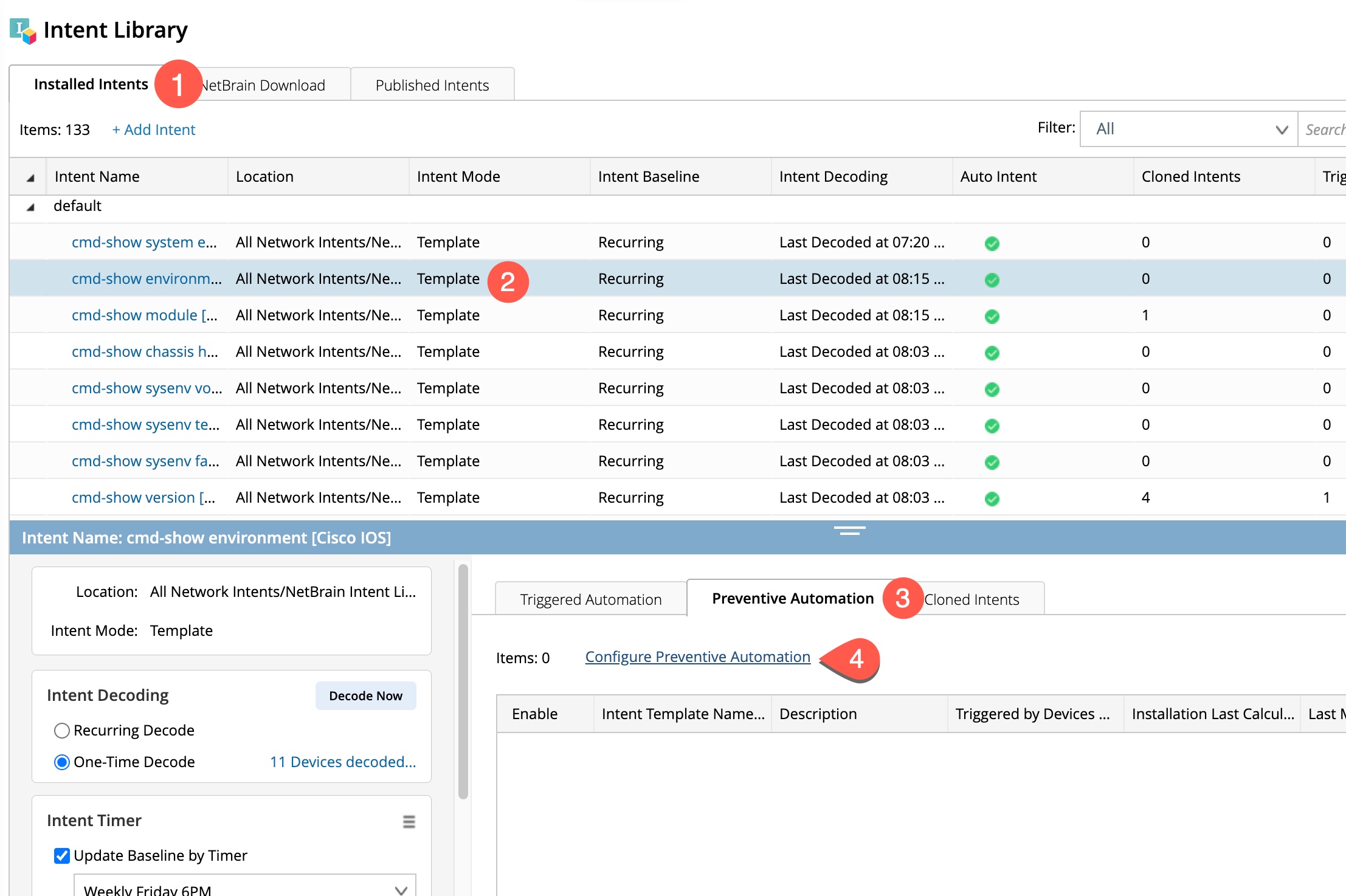Open the cmd-show sysenv te... intent
The image size is (1346, 896).
click(x=146, y=424)
